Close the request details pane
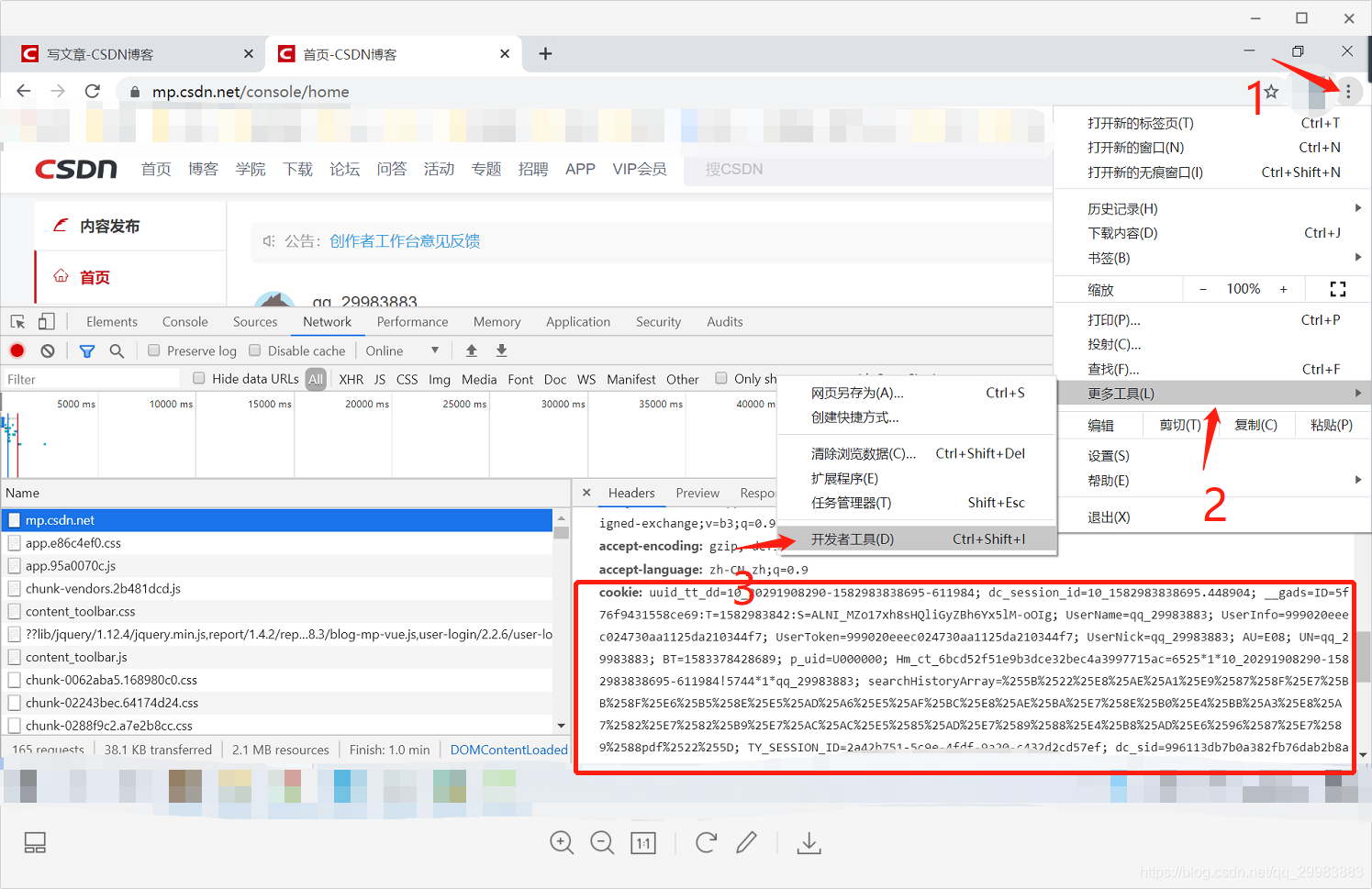Viewport: 1372px width, 889px height. tap(586, 493)
